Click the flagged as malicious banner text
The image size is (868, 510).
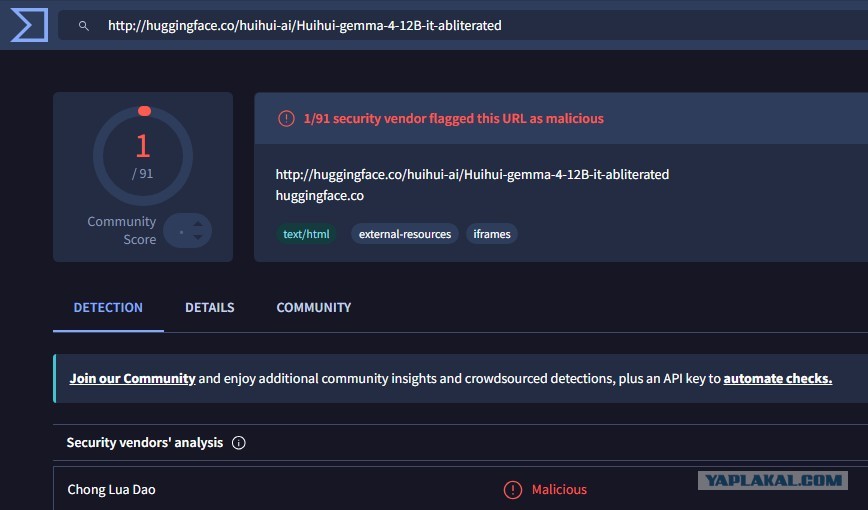point(453,119)
